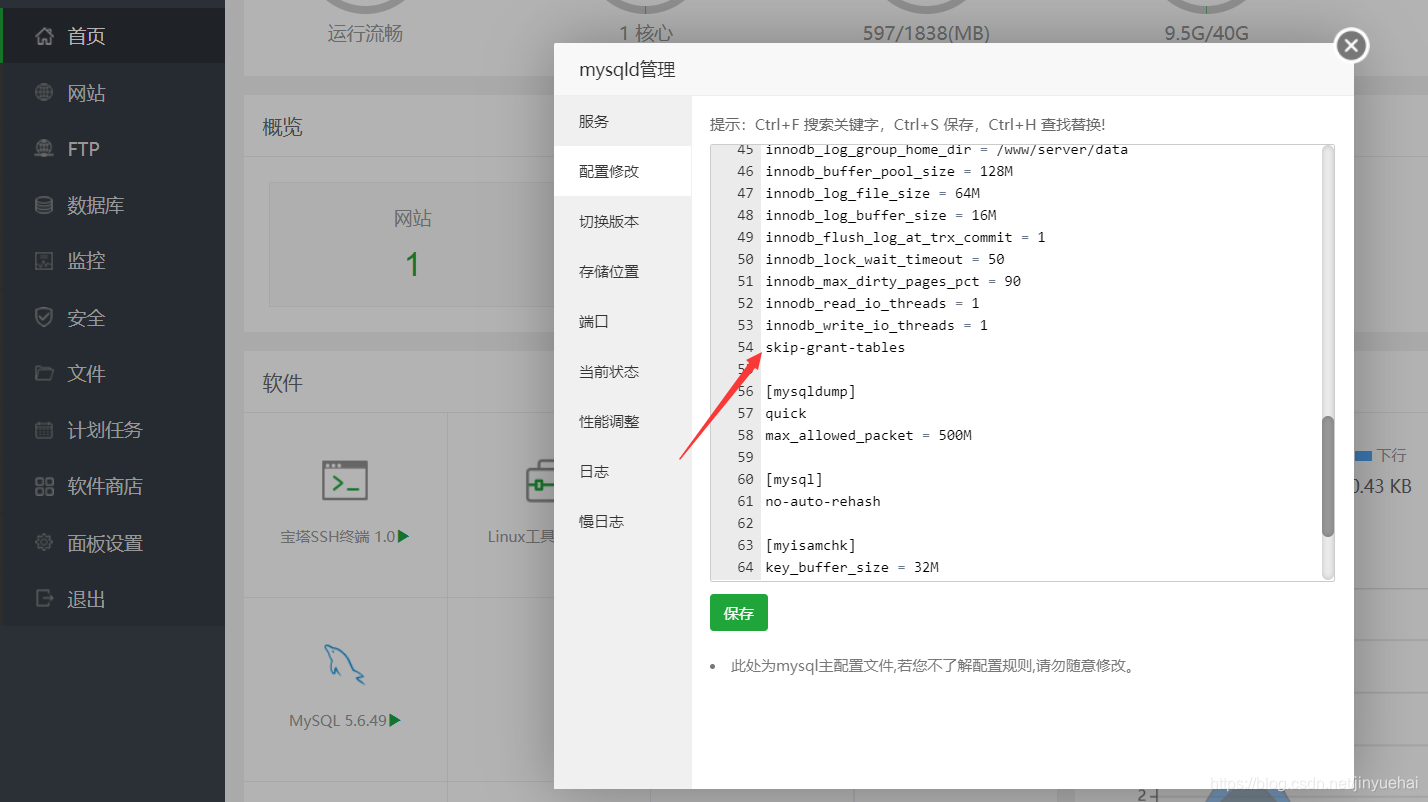1428x802 pixels.
Task: Click the gear icon beside 面板设置
Action: click(x=44, y=543)
